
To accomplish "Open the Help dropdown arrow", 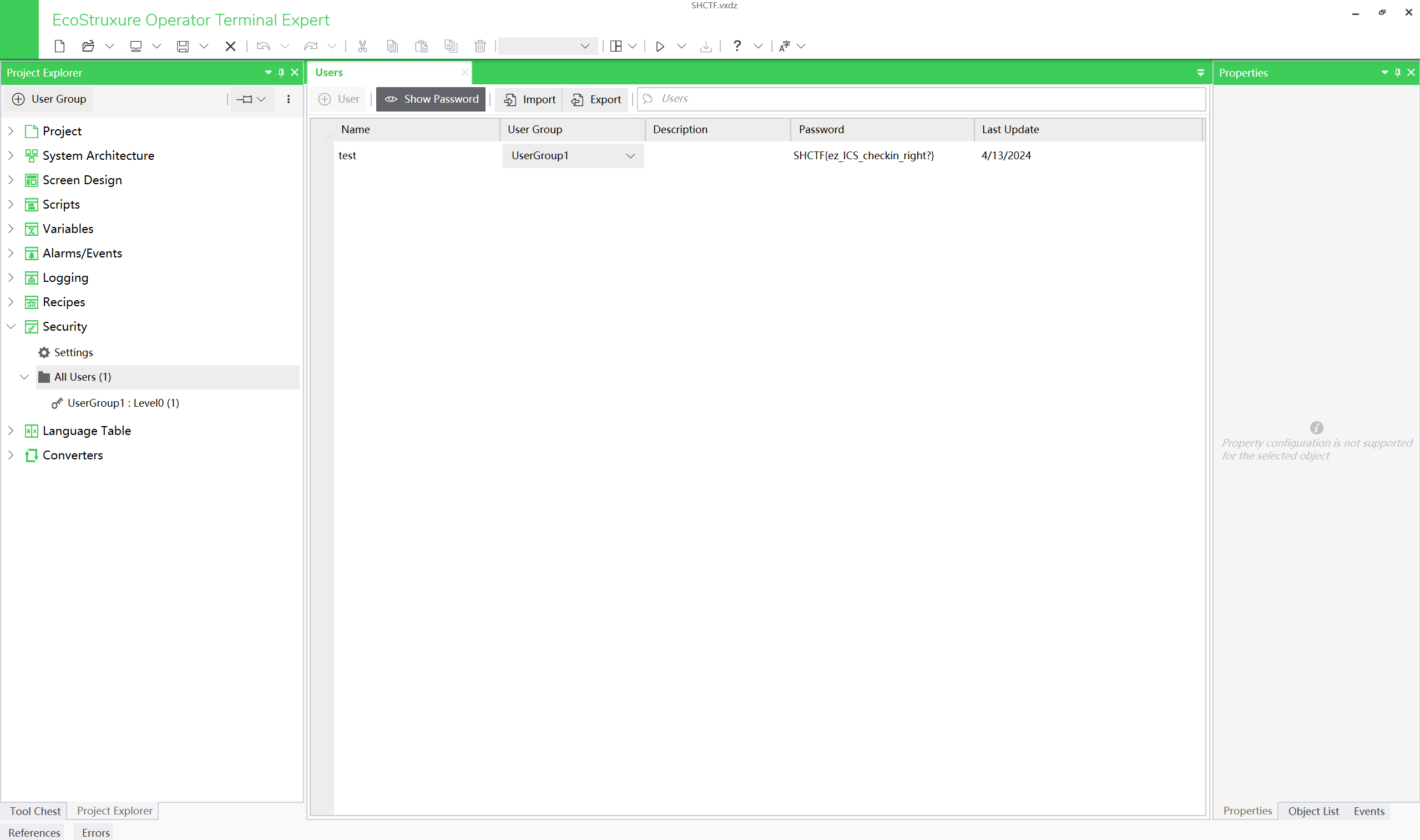I will 758,46.
